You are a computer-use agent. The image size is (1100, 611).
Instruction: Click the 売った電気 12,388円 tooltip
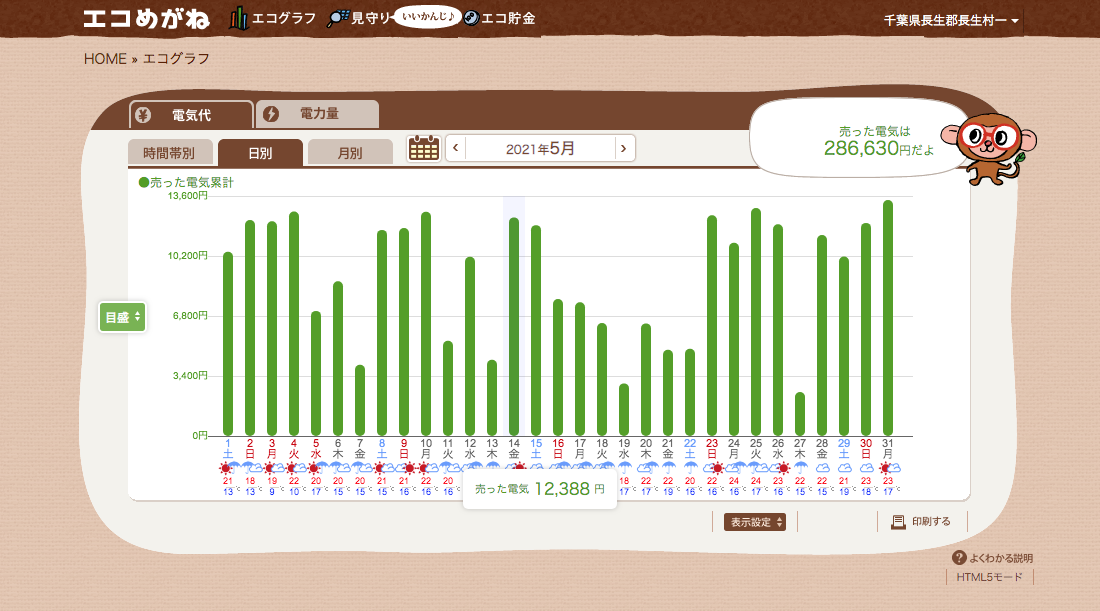point(539,489)
